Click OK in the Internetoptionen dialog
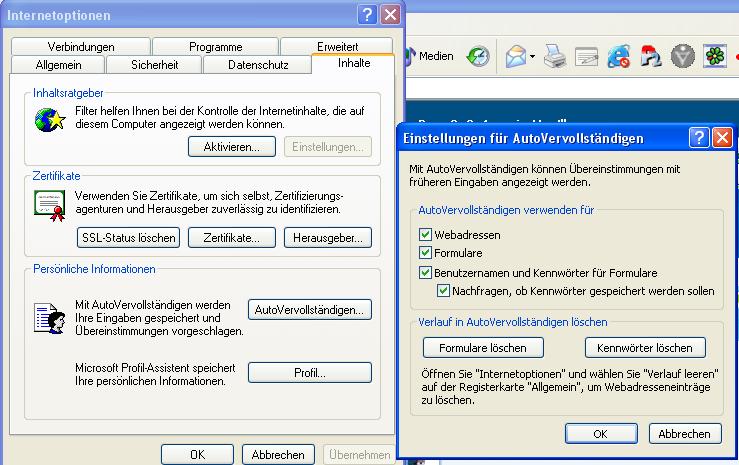Viewport: 739px width, 465px height. click(197, 454)
